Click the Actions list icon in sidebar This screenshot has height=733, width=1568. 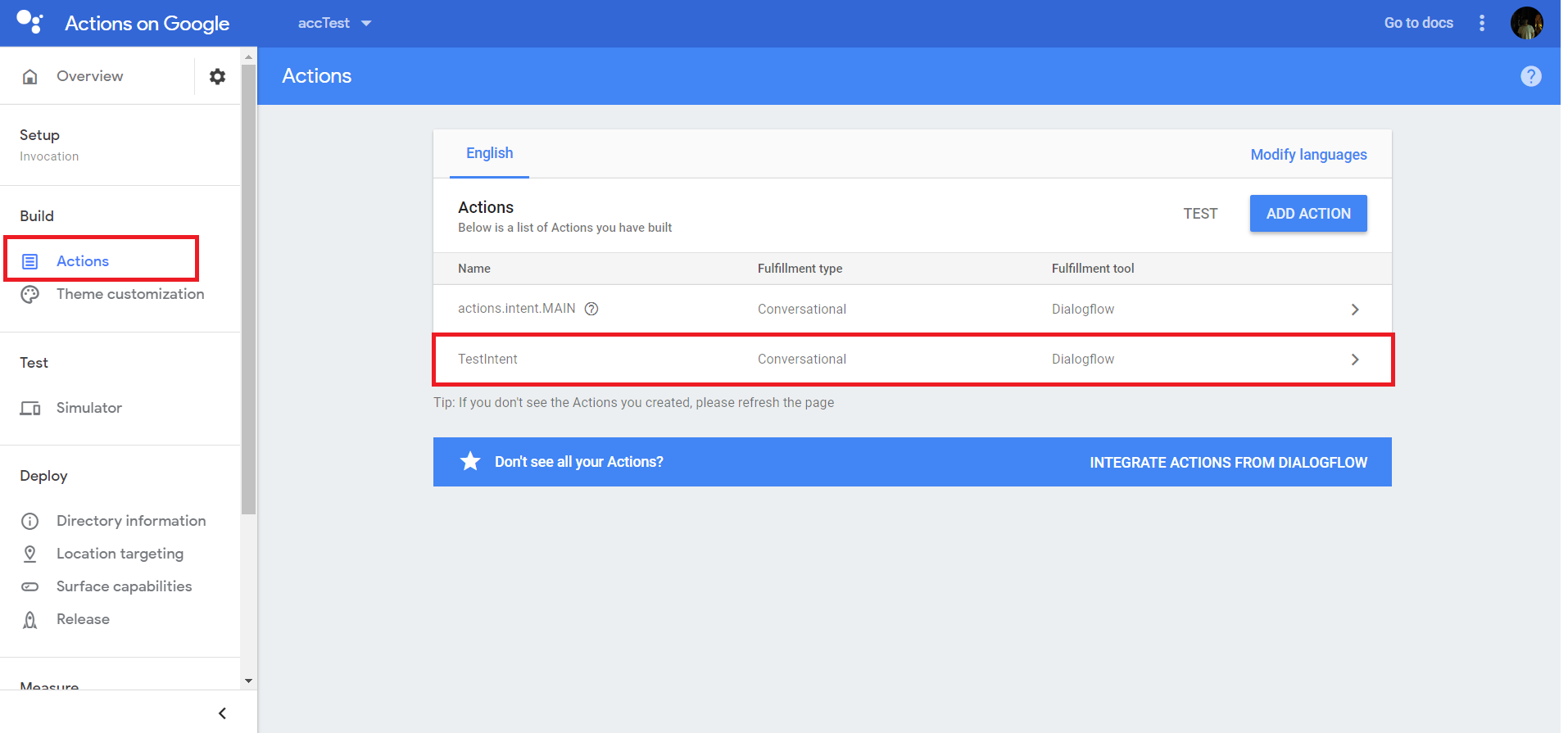(30, 261)
